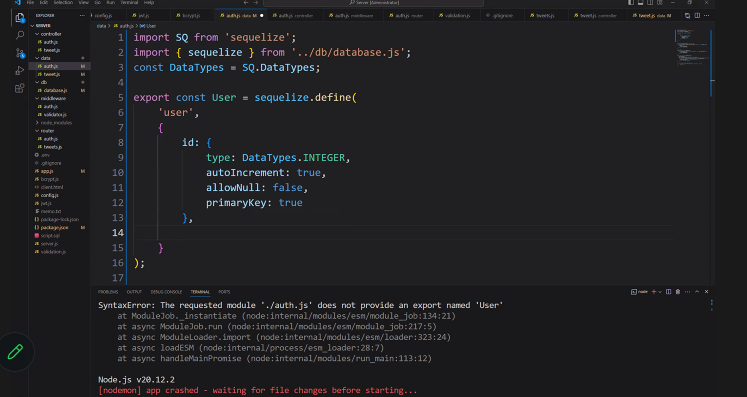Open the Explorer view in the activity bar
Screen dimensions: 747x397
click(x=20, y=18)
